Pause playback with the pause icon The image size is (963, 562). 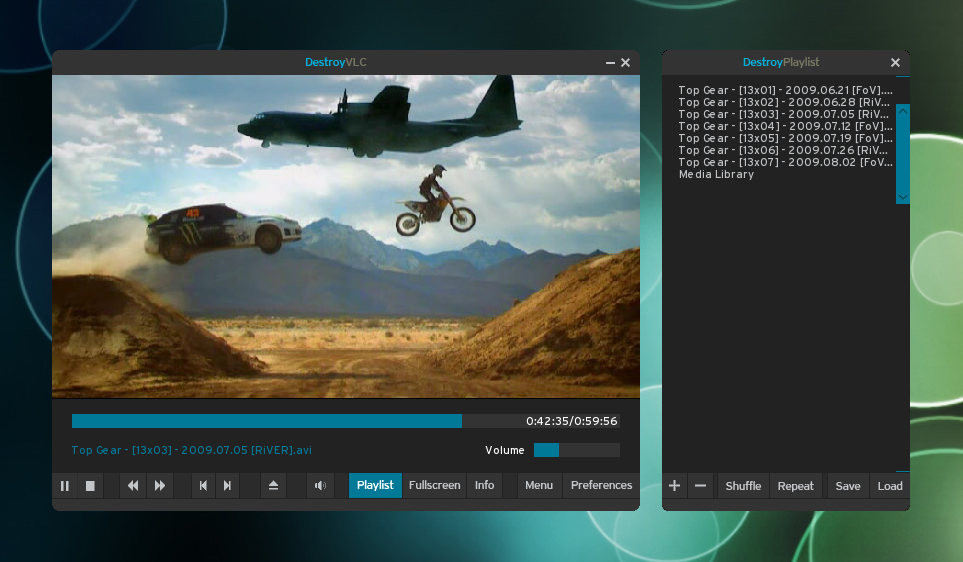click(x=64, y=486)
